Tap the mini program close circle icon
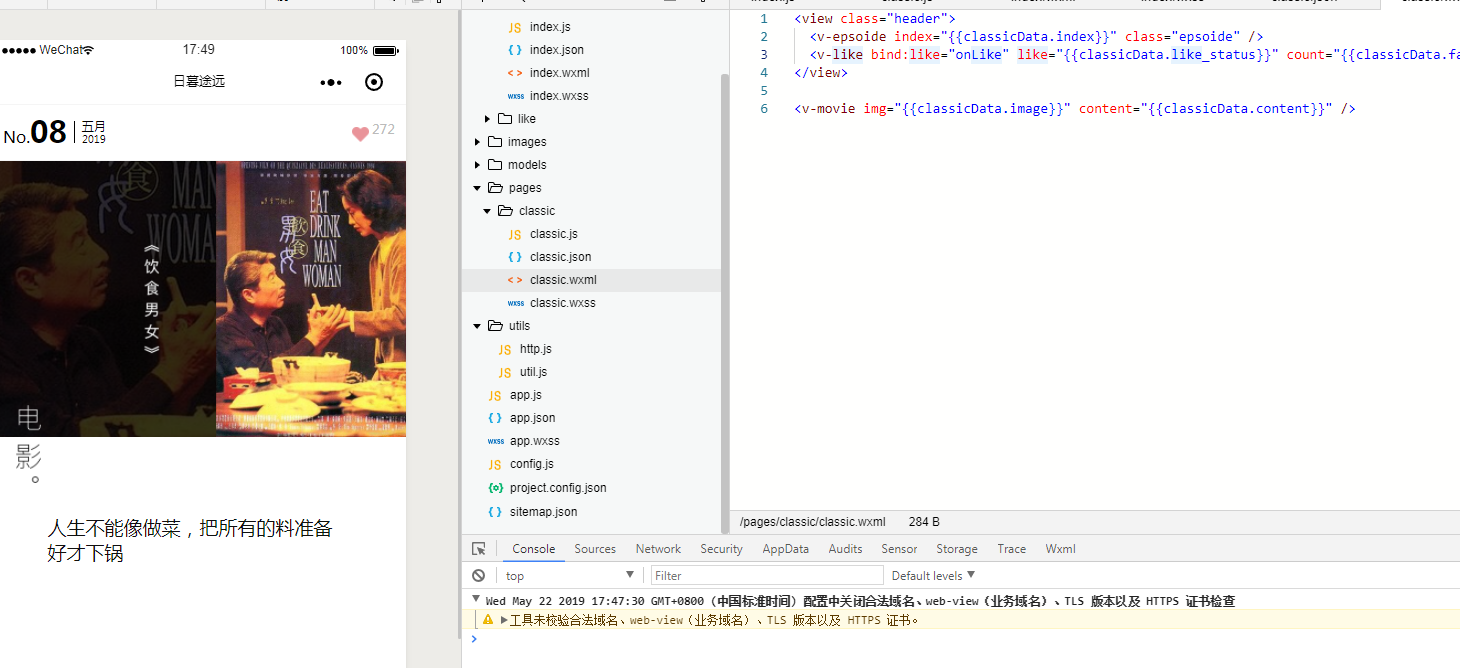The width and height of the screenshot is (1460, 668). point(374,82)
